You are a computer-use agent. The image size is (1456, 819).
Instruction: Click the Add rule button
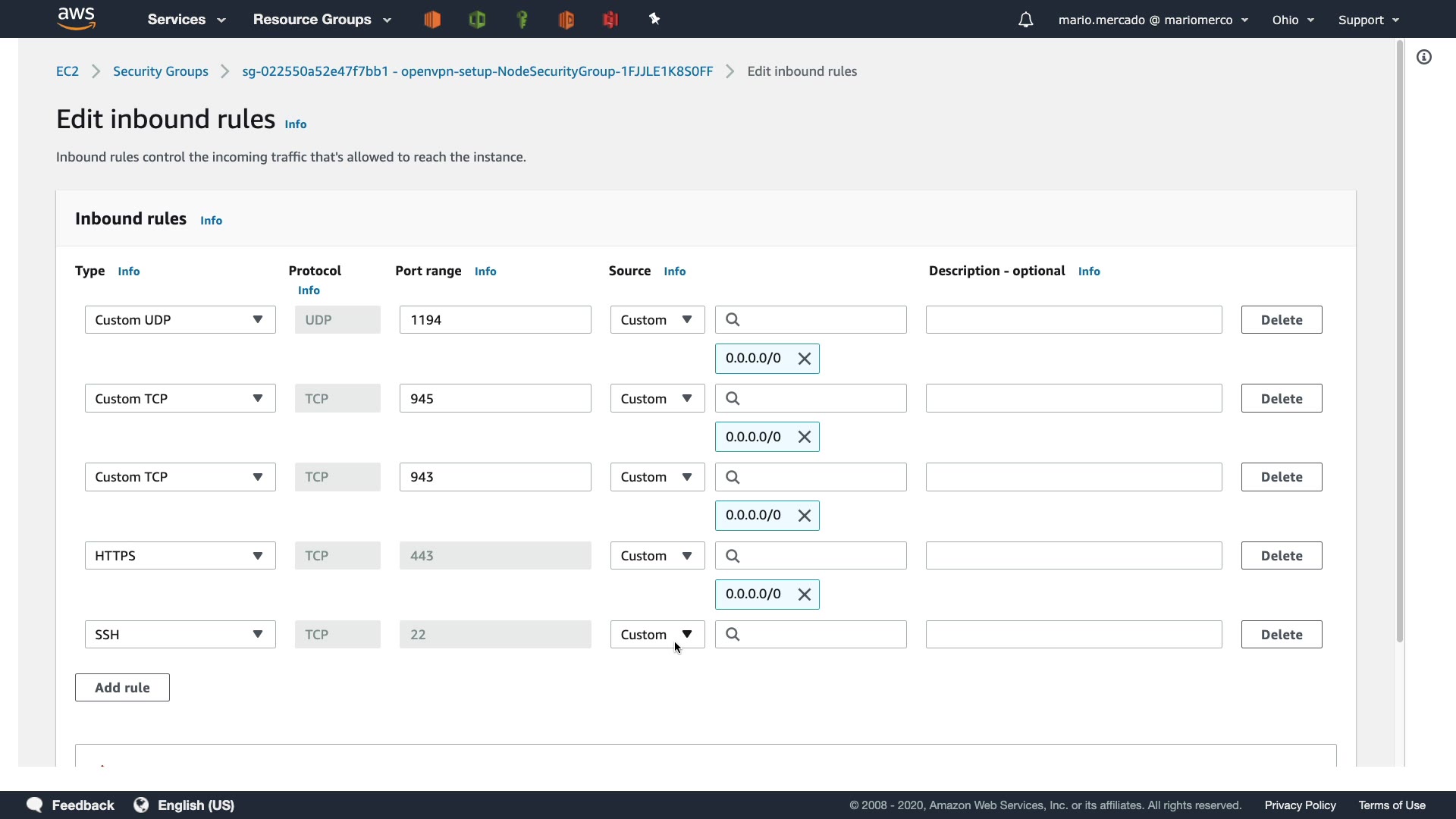pyautogui.click(x=122, y=688)
